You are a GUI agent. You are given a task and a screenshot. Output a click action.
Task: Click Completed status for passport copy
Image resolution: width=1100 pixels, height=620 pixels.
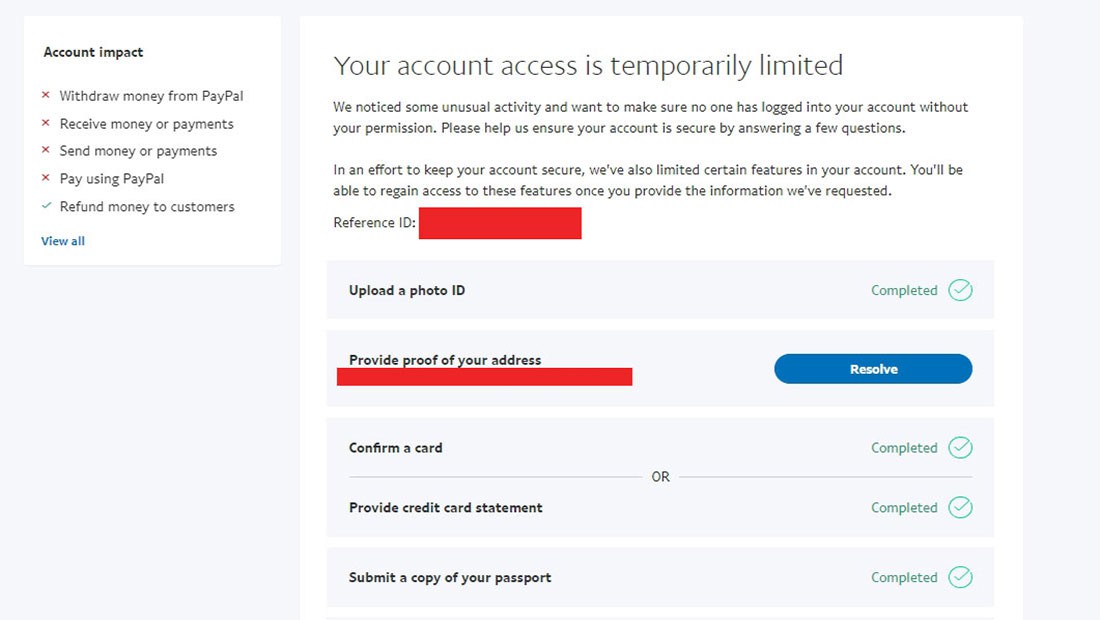904,578
